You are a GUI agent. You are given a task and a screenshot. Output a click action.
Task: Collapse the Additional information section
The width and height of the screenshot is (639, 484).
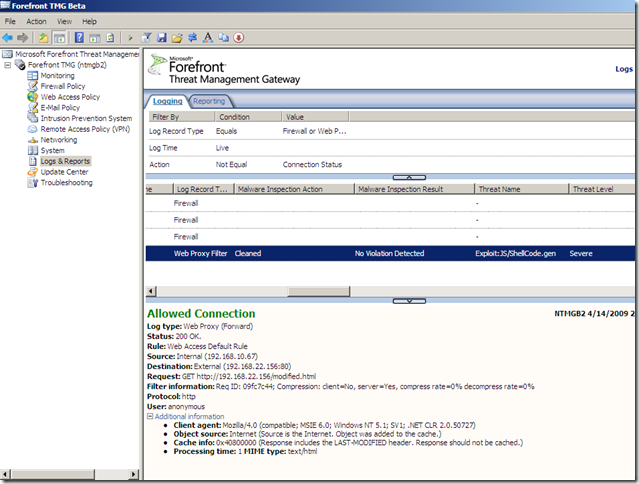pyautogui.click(x=150, y=416)
